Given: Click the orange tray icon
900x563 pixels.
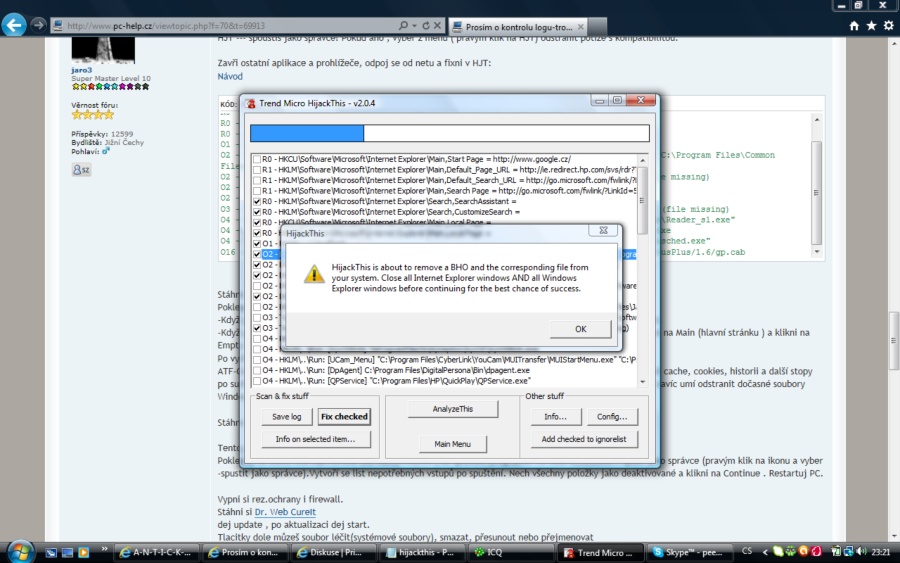Looking at the screenshot, I should coord(804,552).
